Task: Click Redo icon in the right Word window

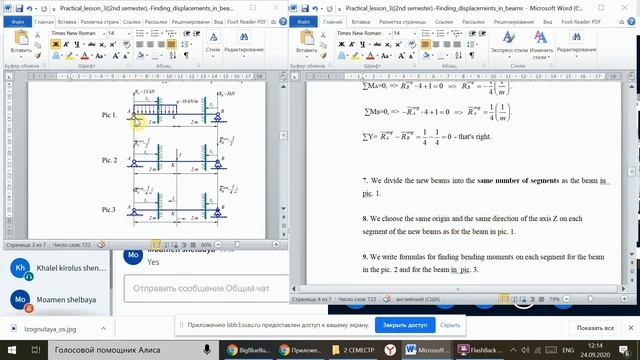Action: 329,9
